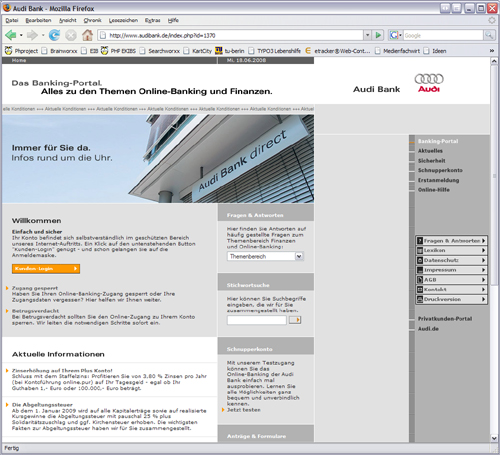Open the Brainworxx bookmark
Screen dimensions: 500x455
59,51
